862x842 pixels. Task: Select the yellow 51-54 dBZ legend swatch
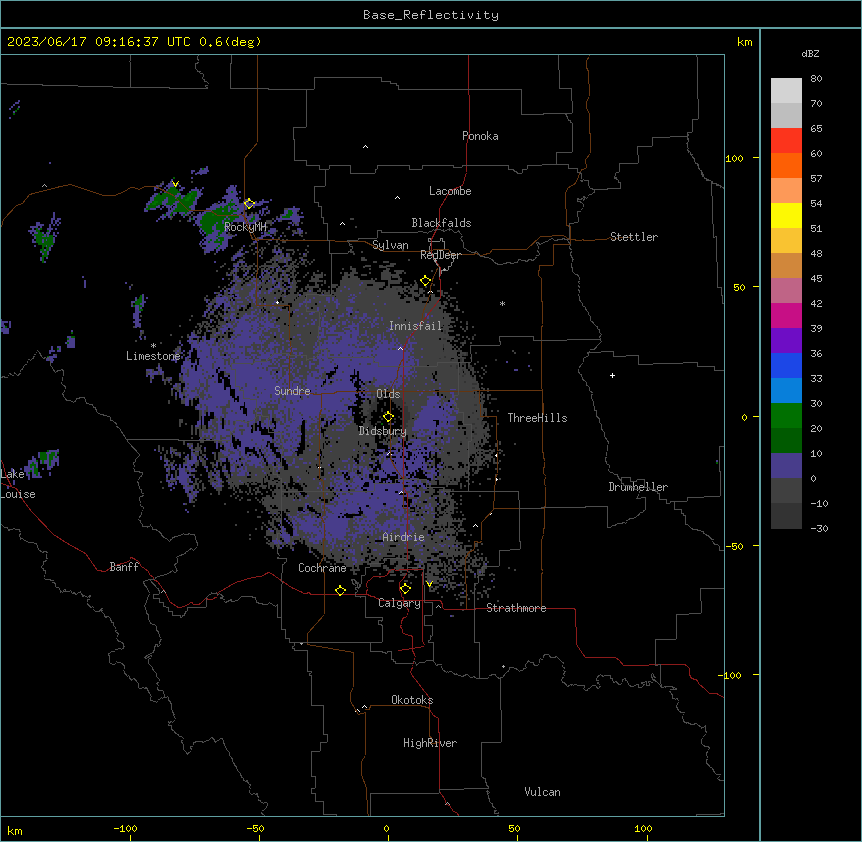pos(786,215)
